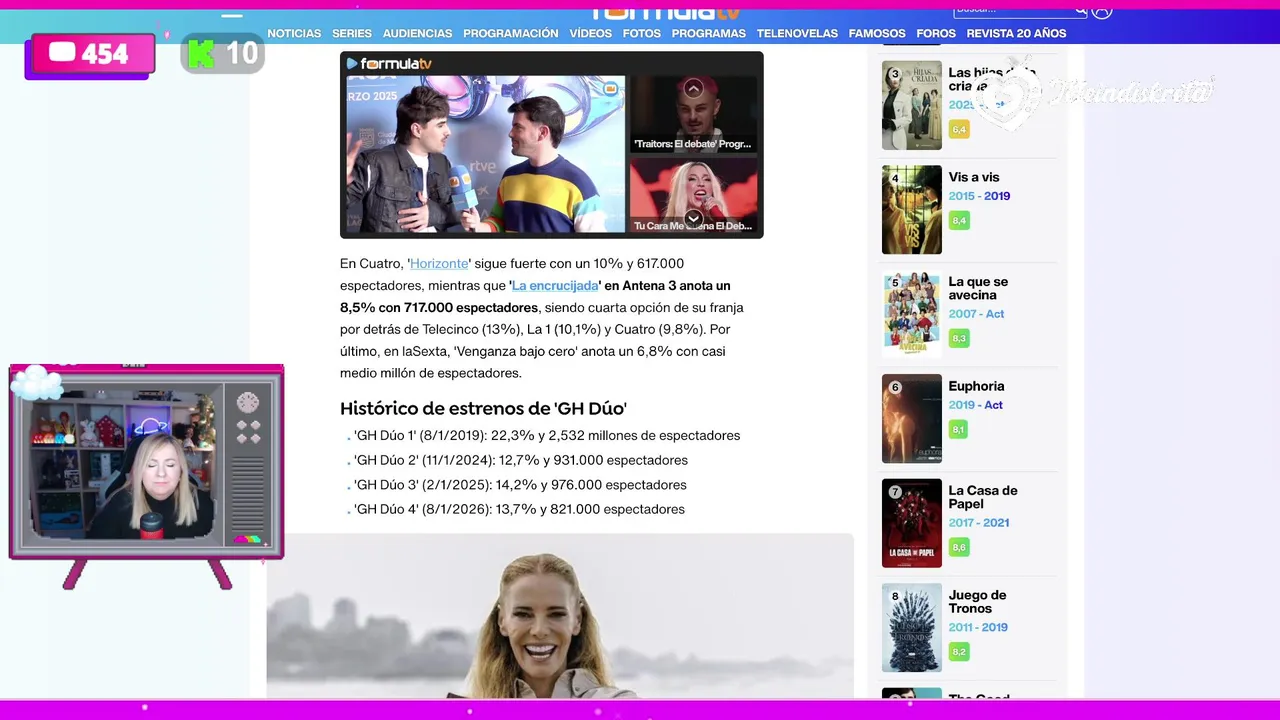
Task: Click the 8,4 rating badge
Action: (959, 221)
